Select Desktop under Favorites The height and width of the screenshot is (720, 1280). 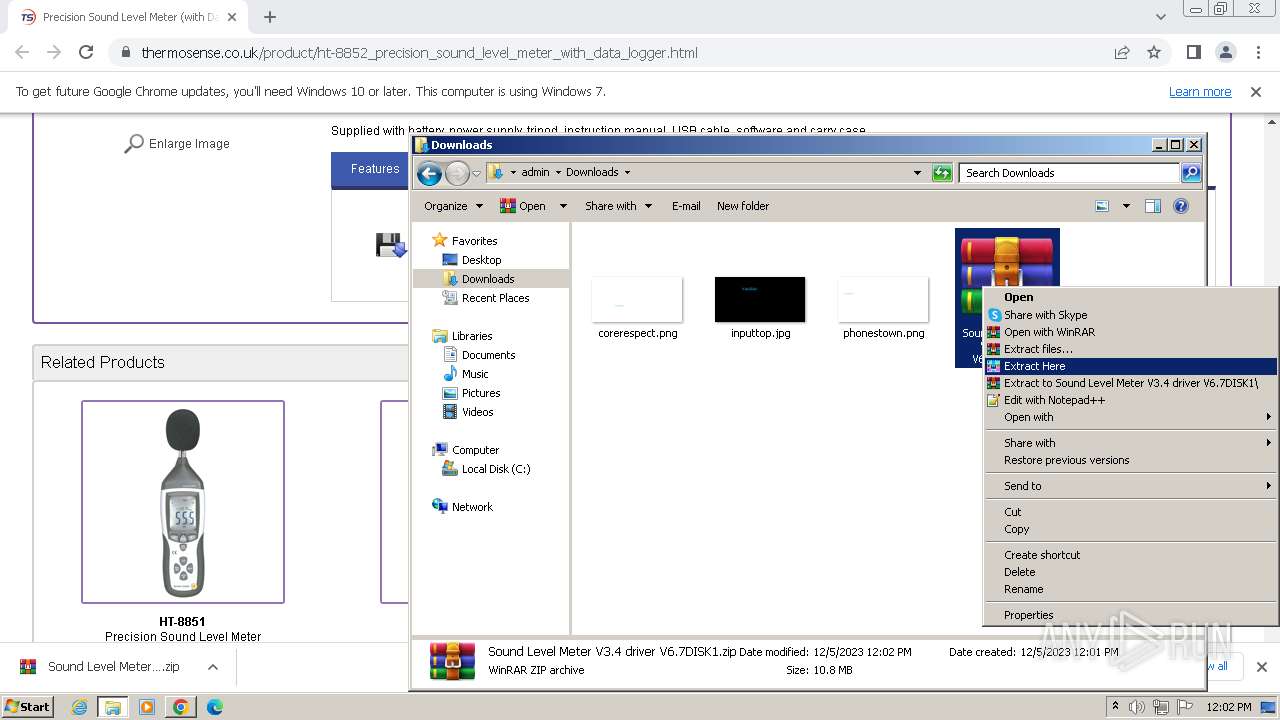click(481, 260)
